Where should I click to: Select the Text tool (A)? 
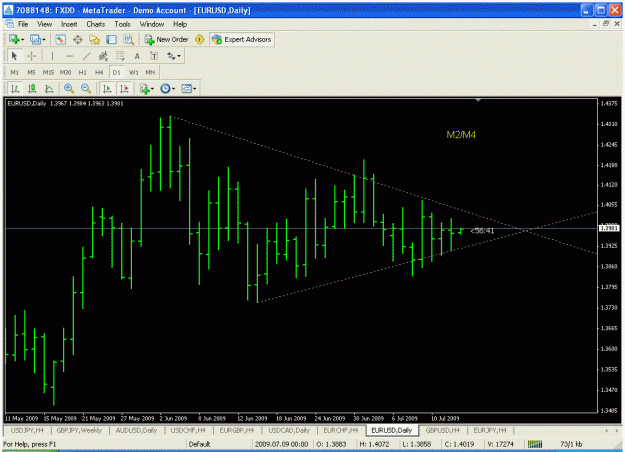[137, 56]
